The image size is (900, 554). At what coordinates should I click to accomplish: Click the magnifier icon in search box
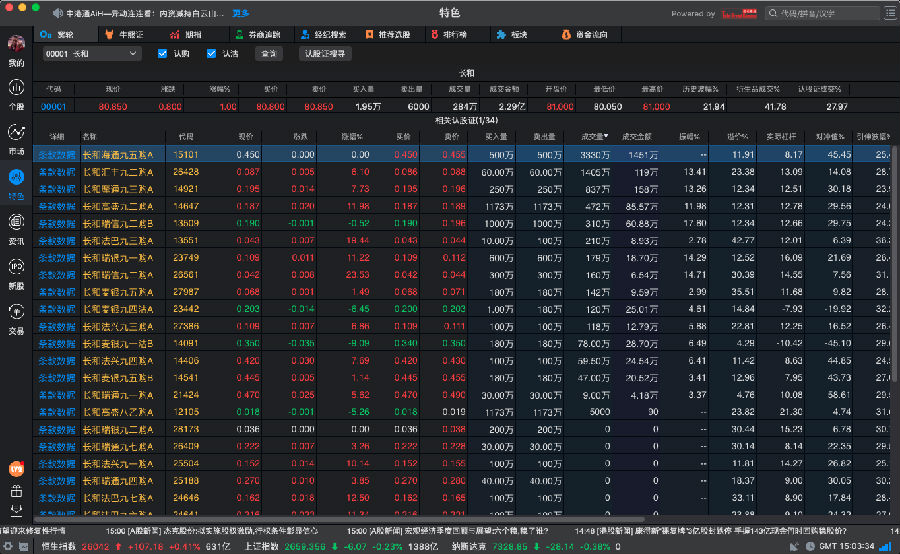coord(773,13)
